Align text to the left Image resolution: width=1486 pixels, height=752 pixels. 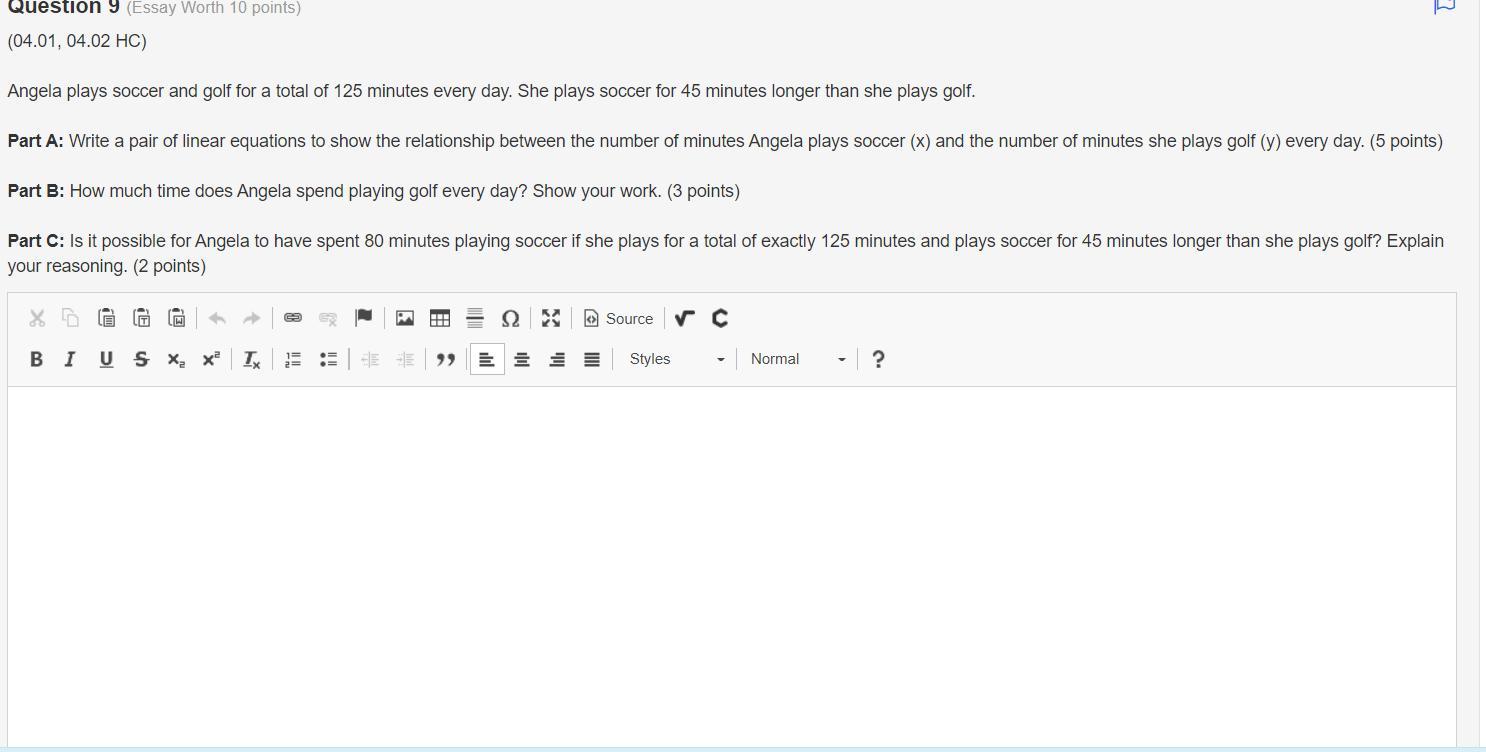(x=487, y=359)
